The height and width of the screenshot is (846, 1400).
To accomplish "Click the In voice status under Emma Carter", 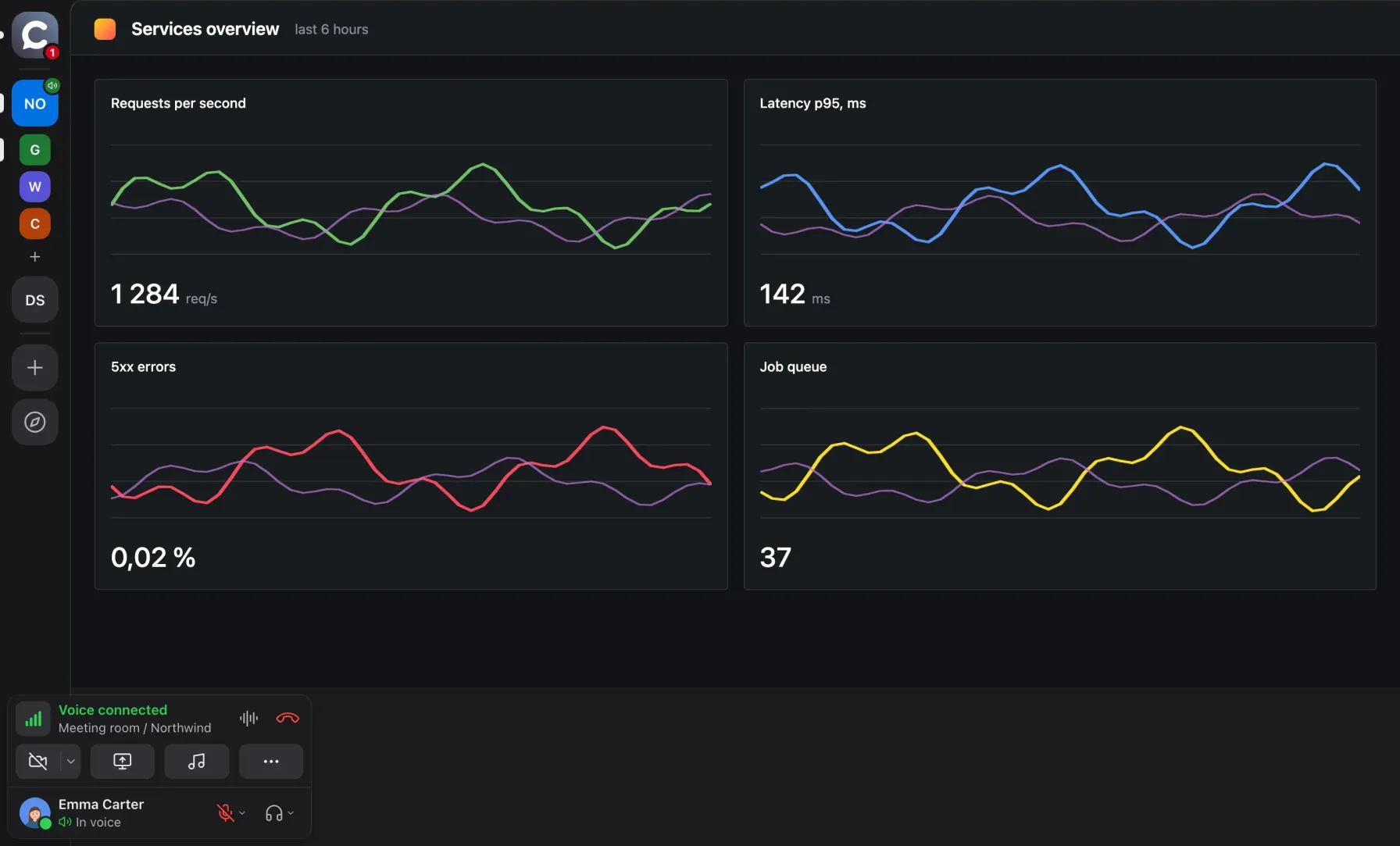I will pyautogui.click(x=90, y=823).
